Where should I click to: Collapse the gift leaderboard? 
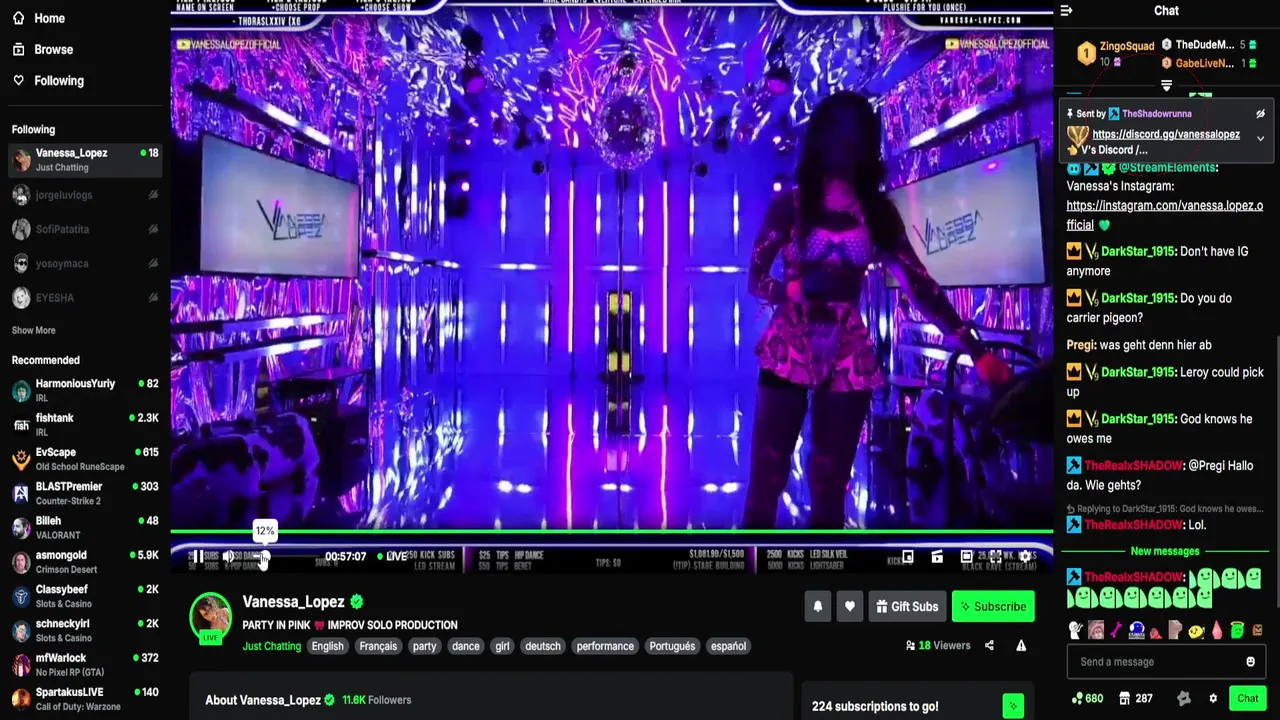pos(1166,86)
